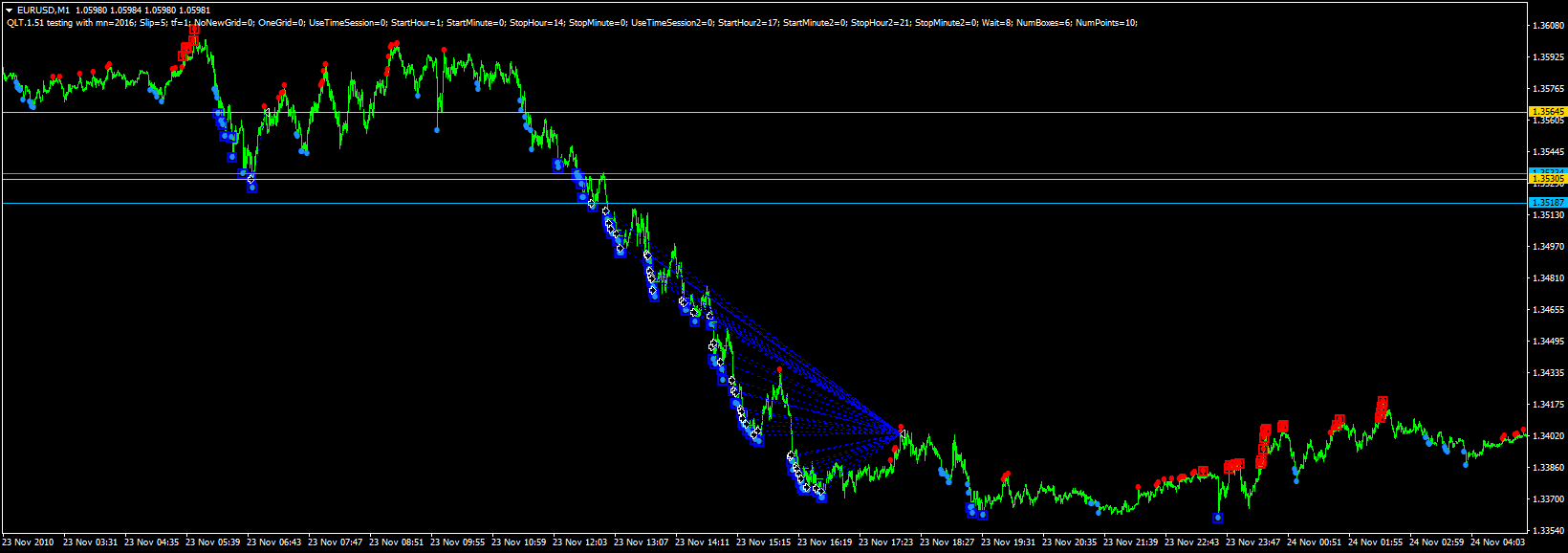1568x553 pixels.
Task: Click the 1.33700 price axis label
Action: [x=1549, y=499]
